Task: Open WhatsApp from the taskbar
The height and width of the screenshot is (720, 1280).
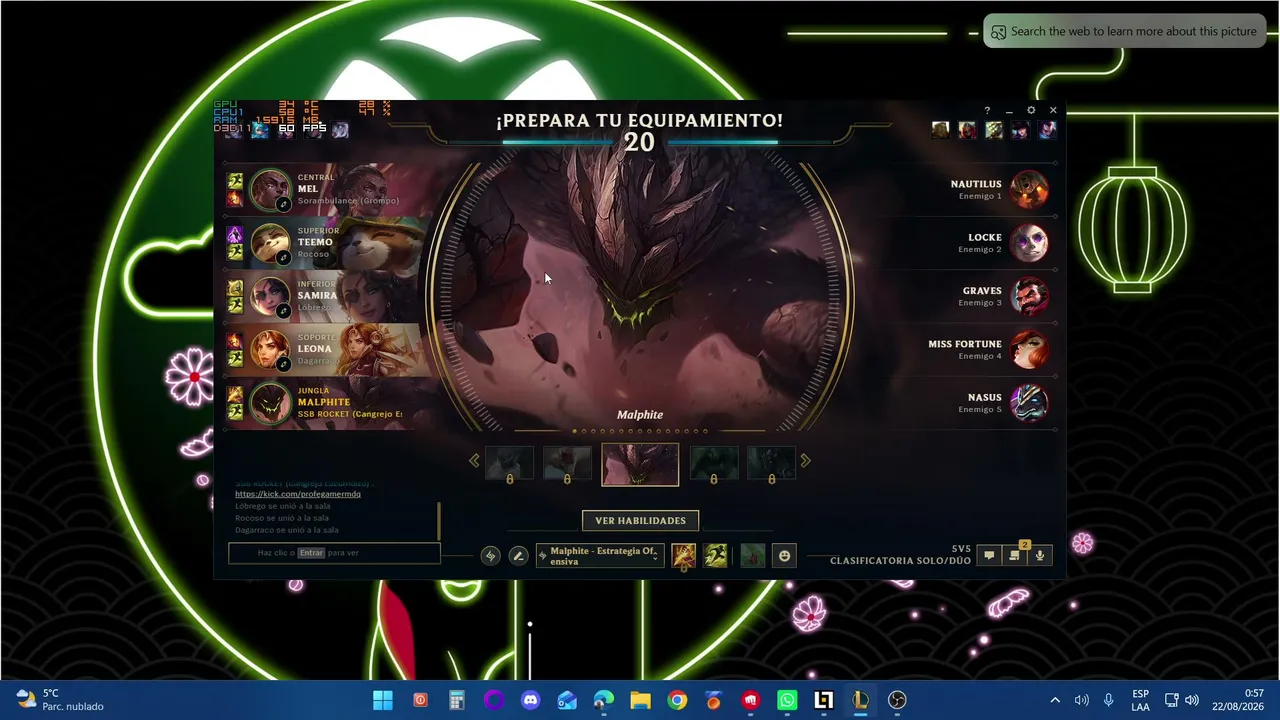Action: click(x=787, y=700)
